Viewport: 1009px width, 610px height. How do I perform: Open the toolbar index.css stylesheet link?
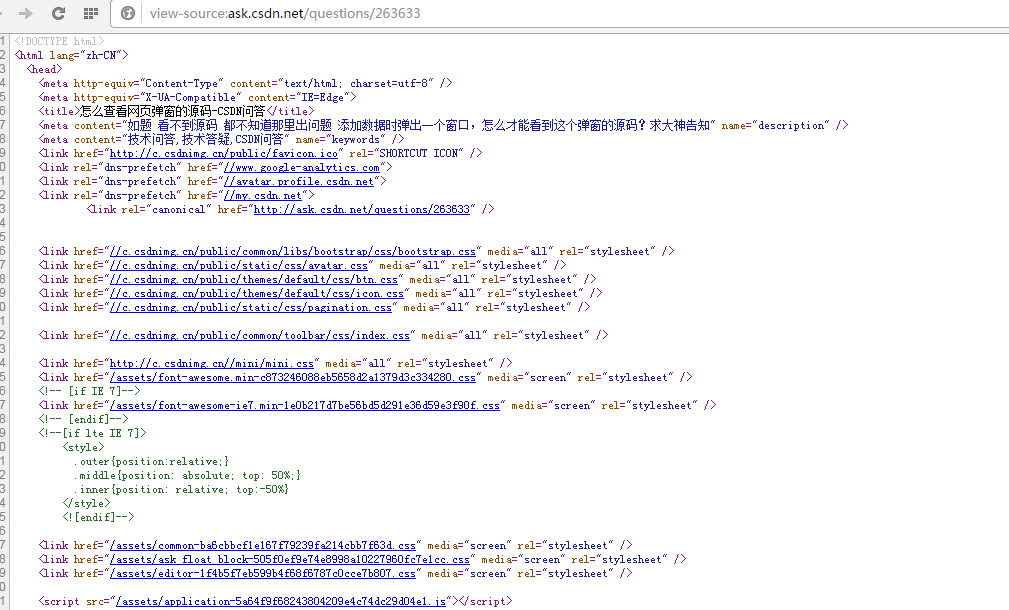[260, 335]
